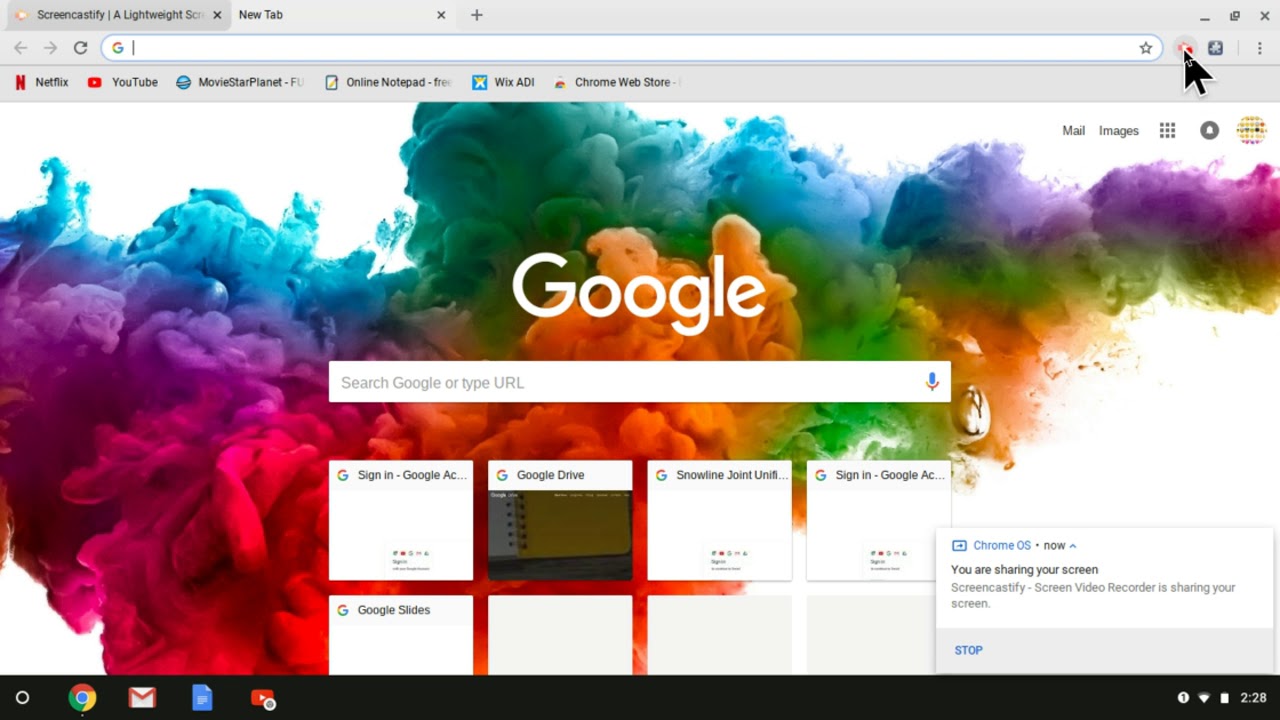Open the app launcher circle
Image resolution: width=1280 pixels, height=720 pixels.
22,697
